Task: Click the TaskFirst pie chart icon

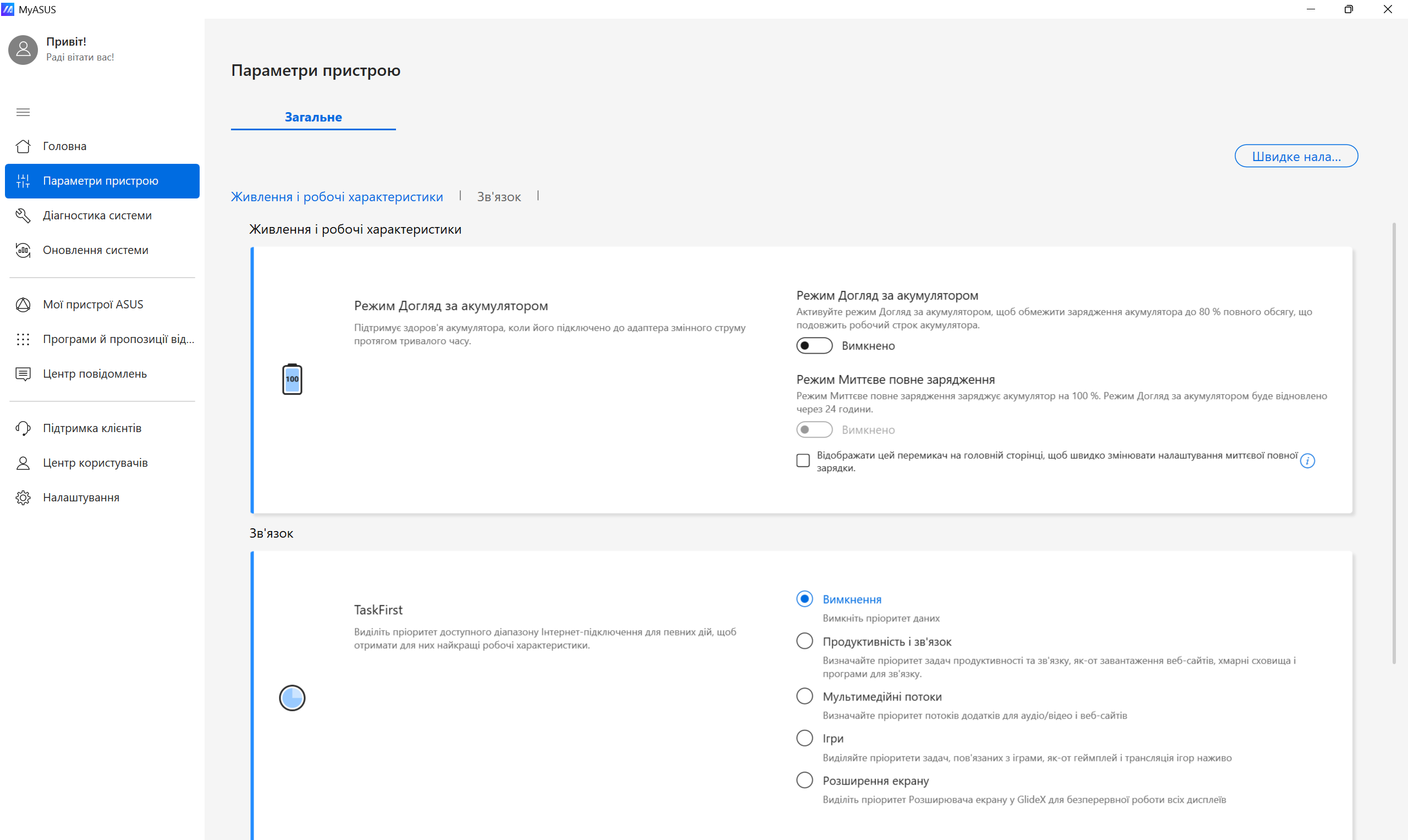Action: 292,698
